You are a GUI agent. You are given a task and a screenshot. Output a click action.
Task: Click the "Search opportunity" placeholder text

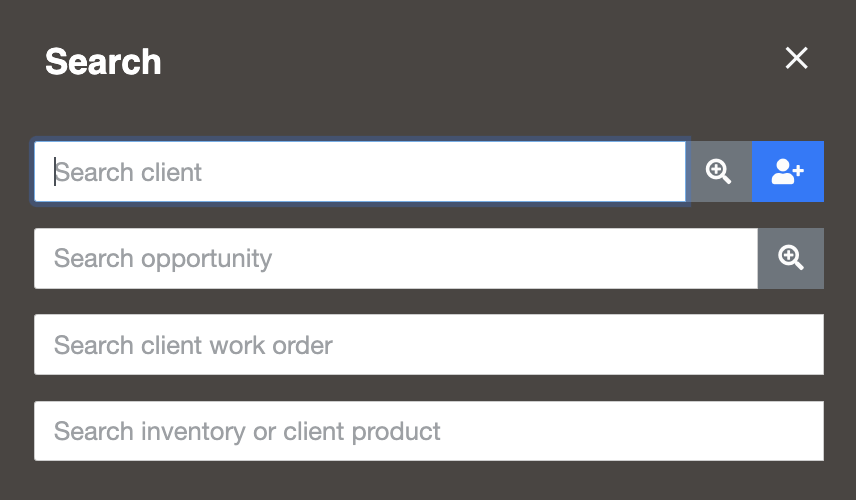[163, 259]
